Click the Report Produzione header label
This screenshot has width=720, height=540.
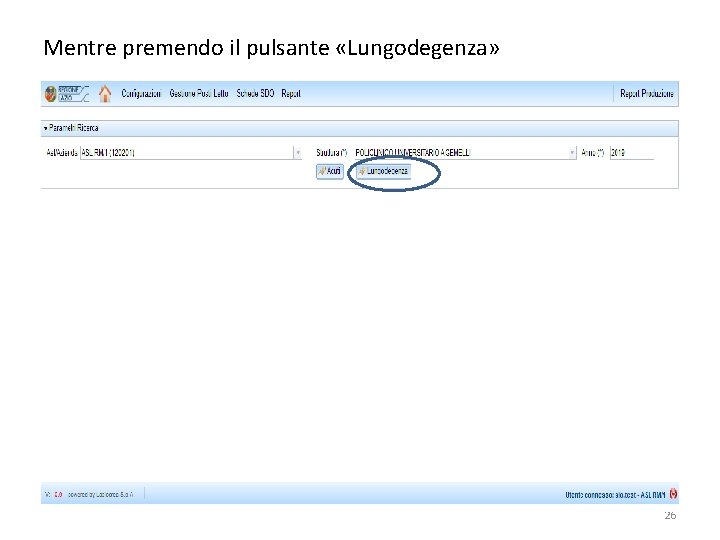(647, 94)
